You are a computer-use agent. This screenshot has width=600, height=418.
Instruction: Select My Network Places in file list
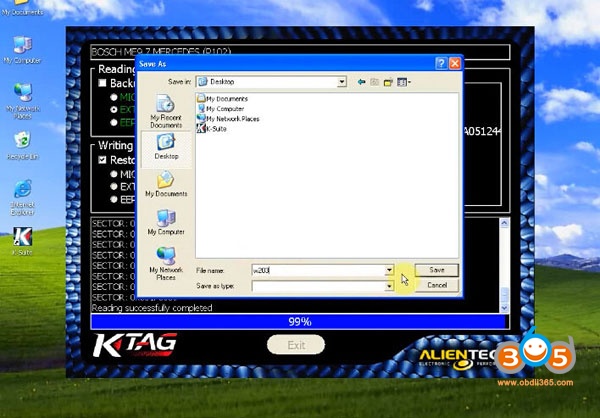228,119
